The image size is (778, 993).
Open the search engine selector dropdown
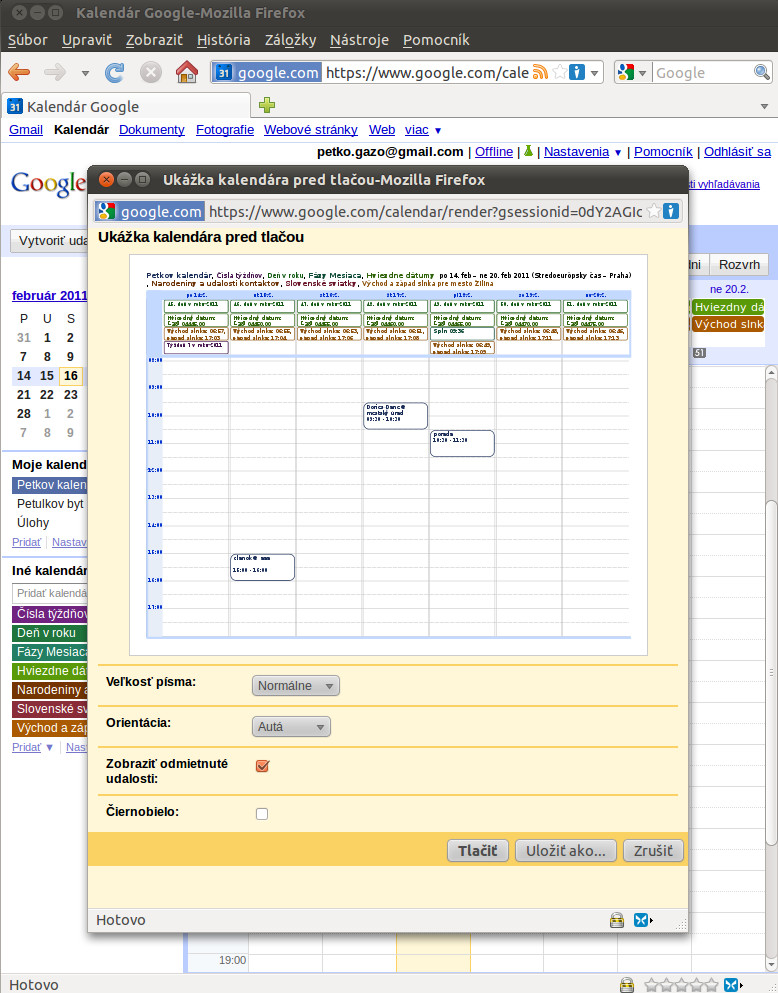tap(632, 72)
